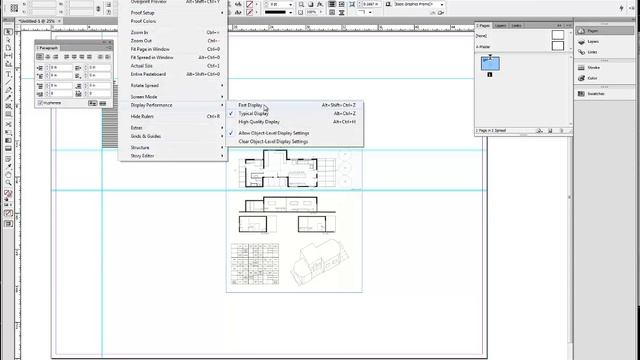Toggle the Hyphenate checkbox
Image resolution: width=640 pixels, height=360 pixels.
(40, 103)
